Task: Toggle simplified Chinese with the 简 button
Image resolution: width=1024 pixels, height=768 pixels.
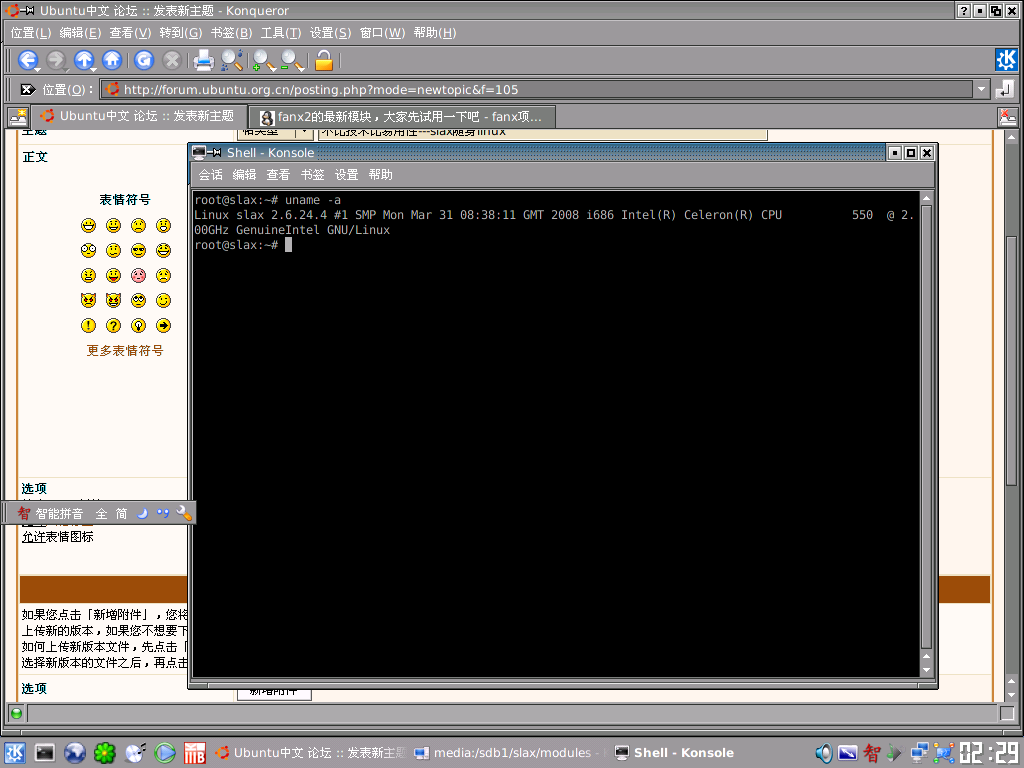Action: (121, 514)
